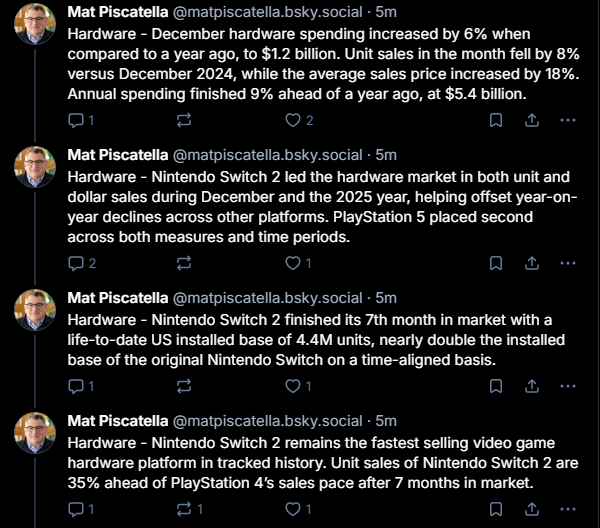Open Mat Piscatella's name link in second post
This screenshot has width=600, height=528.
click(118, 155)
